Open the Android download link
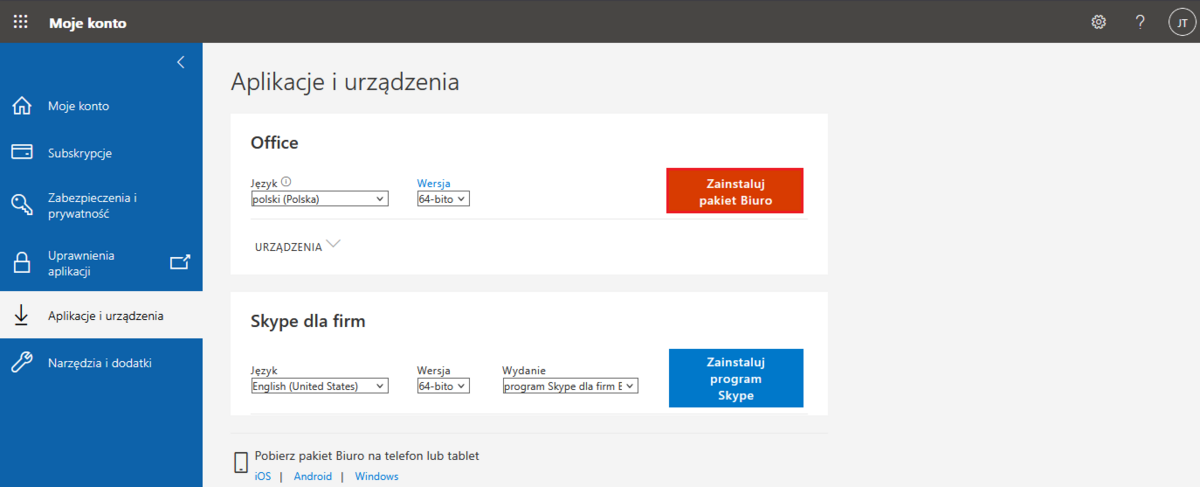The width and height of the screenshot is (1200, 487). pos(313,477)
